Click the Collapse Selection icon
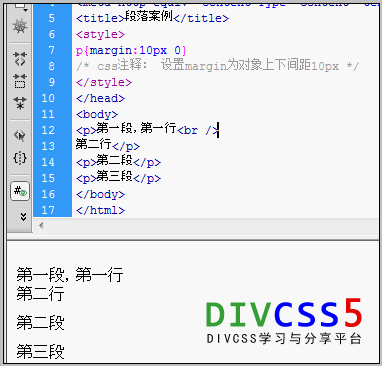 click(20, 81)
